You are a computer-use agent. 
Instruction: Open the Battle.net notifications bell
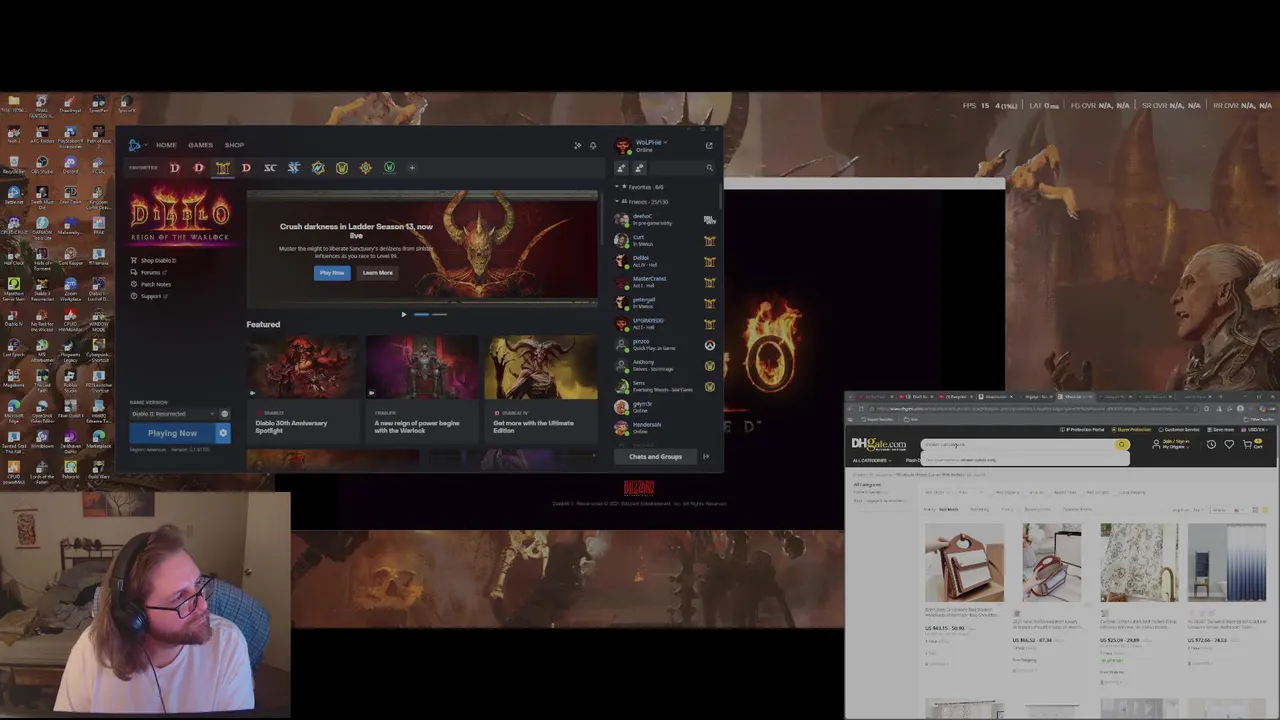[x=593, y=146]
